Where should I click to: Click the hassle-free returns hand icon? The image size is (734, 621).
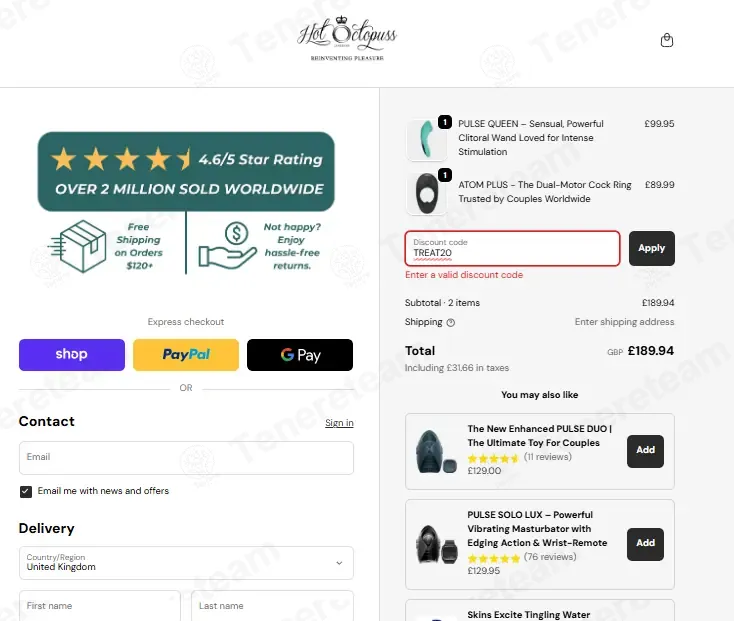[228, 245]
